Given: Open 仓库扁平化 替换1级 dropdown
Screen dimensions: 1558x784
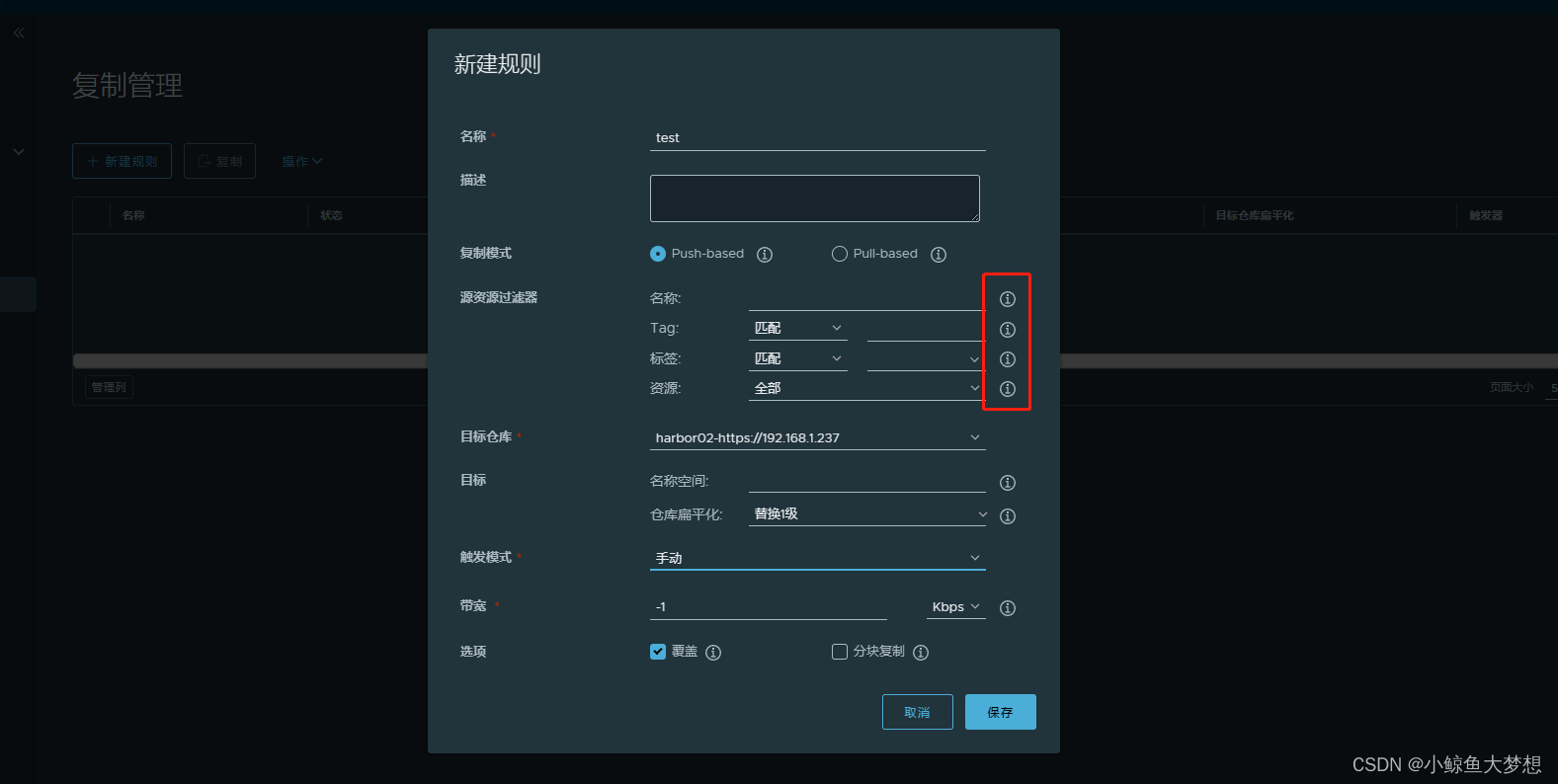Looking at the screenshot, I should point(869,513).
